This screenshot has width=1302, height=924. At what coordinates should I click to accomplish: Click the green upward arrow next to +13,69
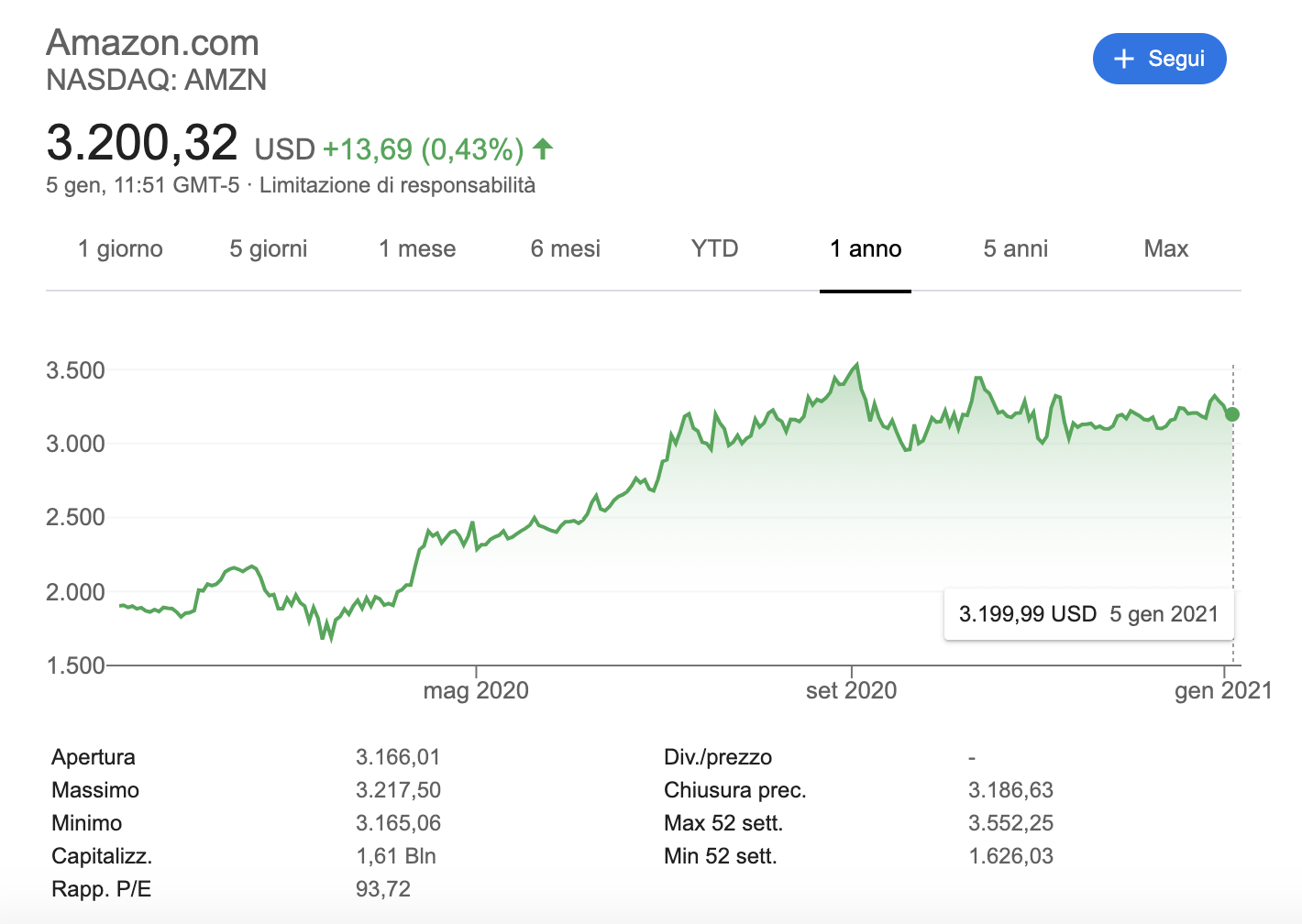pos(543,148)
